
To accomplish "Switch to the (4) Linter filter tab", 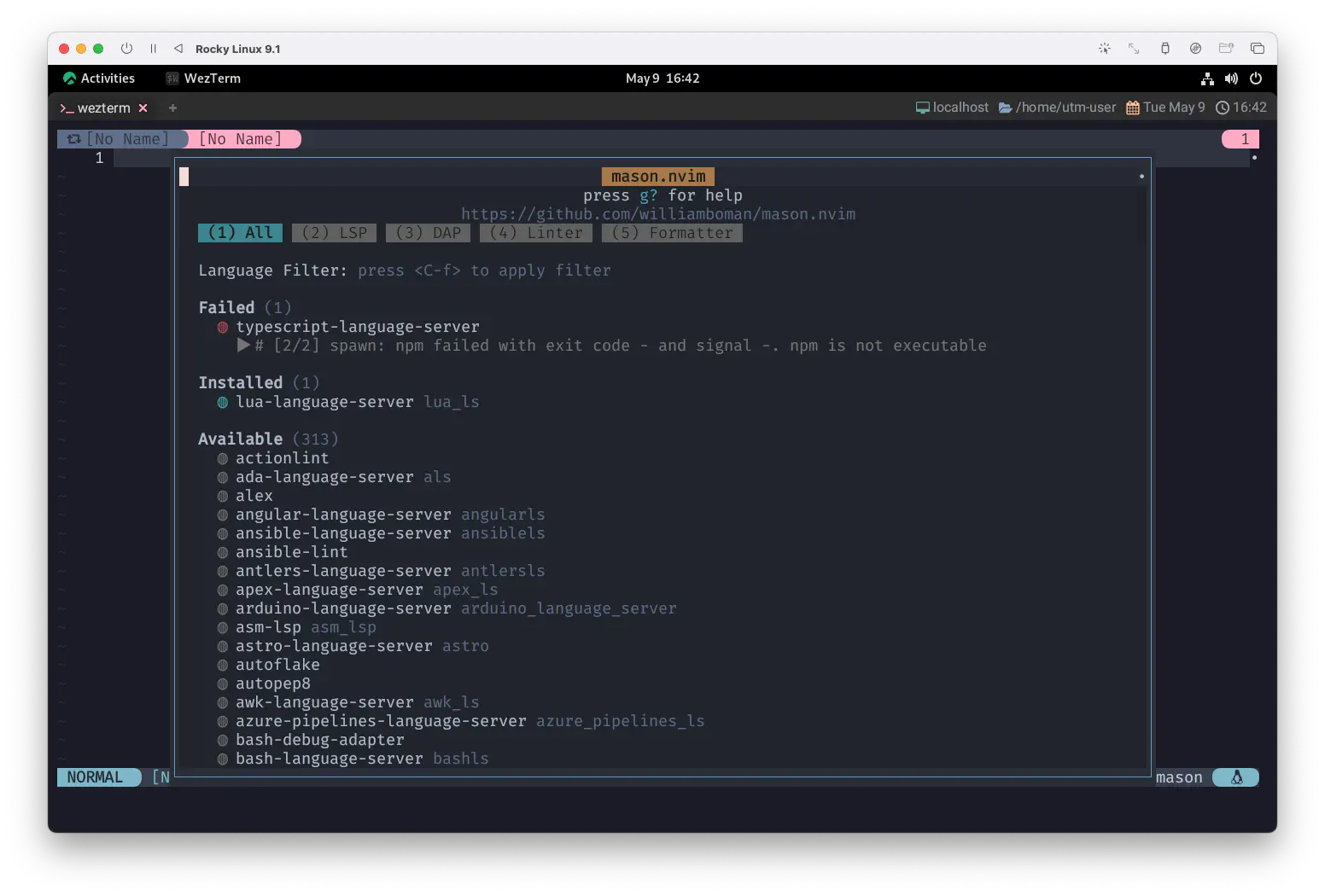I will [x=536, y=233].
